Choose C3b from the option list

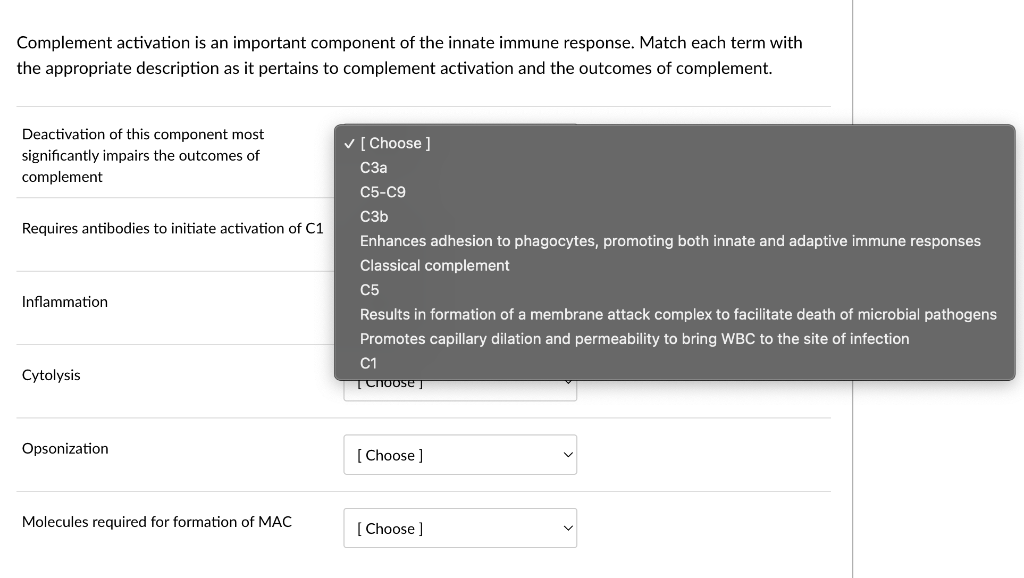coord(373,216)
